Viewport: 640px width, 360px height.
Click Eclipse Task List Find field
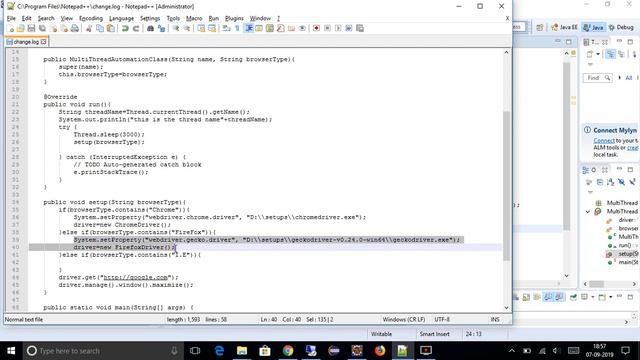coord(598,78)
